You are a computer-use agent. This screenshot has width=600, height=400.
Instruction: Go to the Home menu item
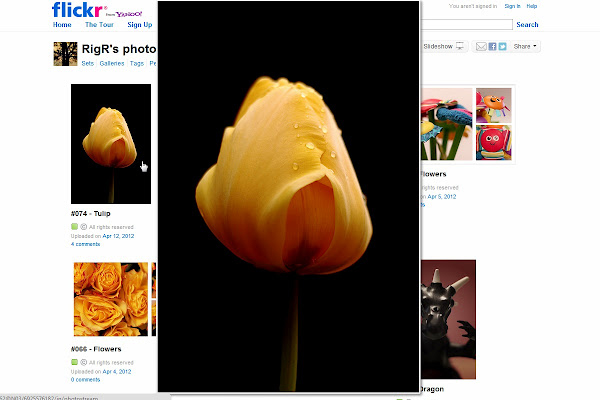[62, 25]
